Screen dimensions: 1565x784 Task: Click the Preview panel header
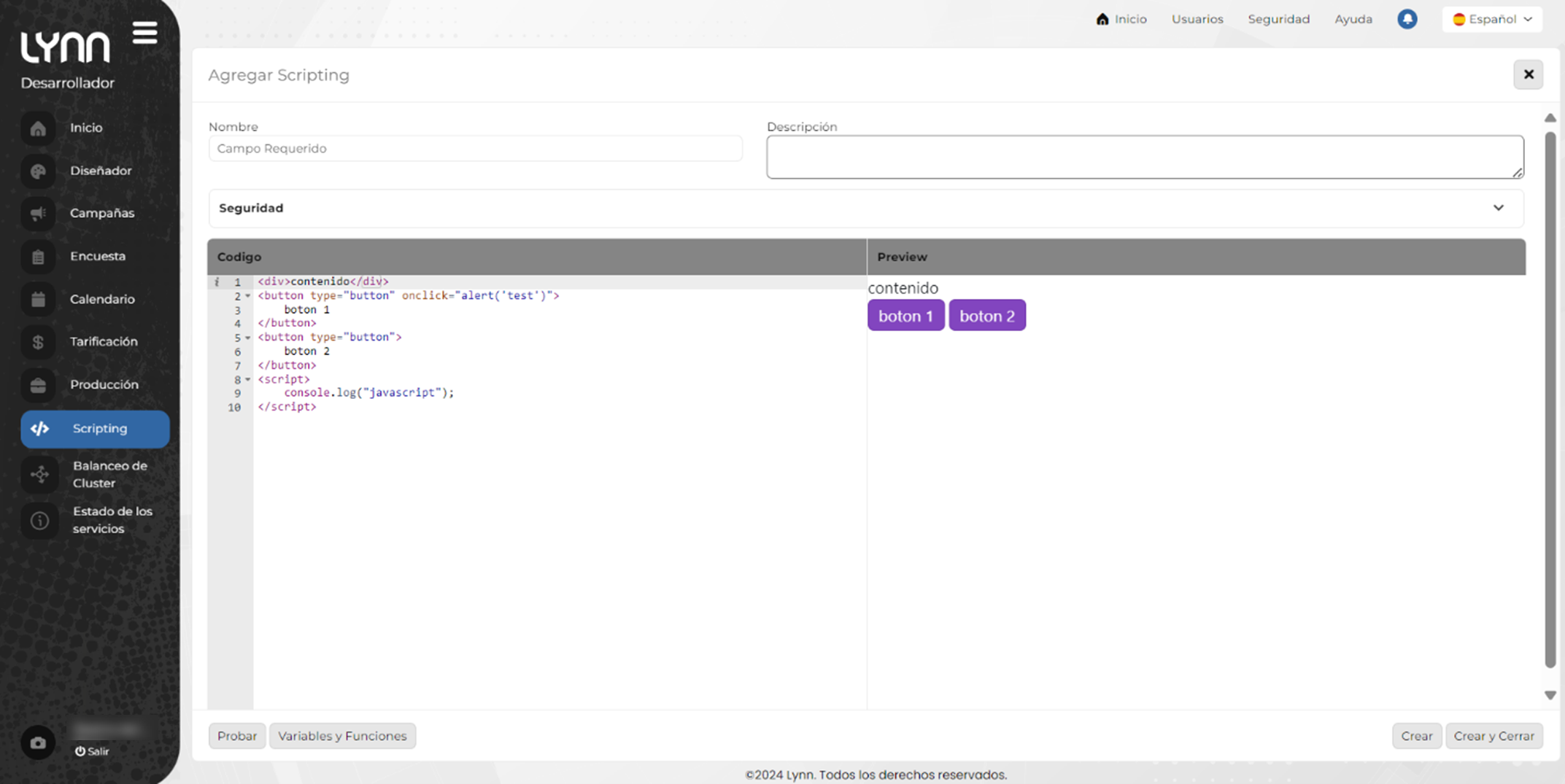pyautogui.click(x=1197, y=257)
